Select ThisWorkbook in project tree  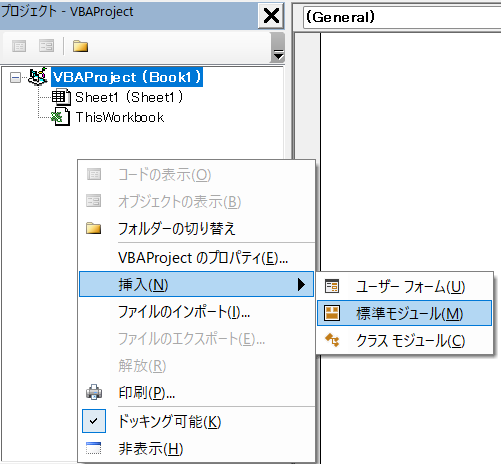120,117
